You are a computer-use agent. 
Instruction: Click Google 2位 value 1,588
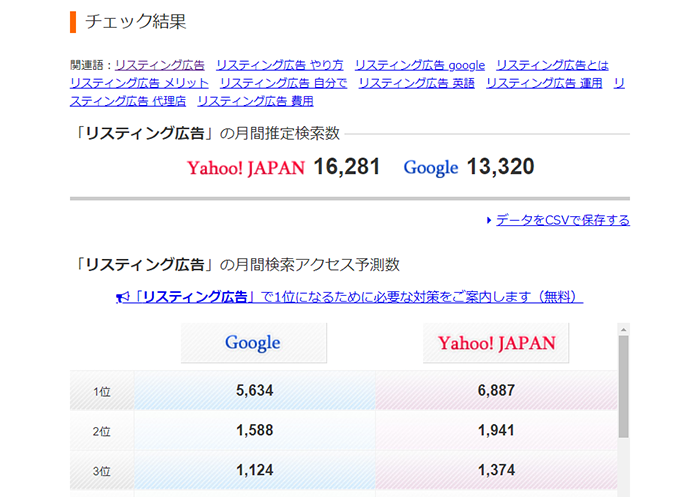[x=254, y=430]
